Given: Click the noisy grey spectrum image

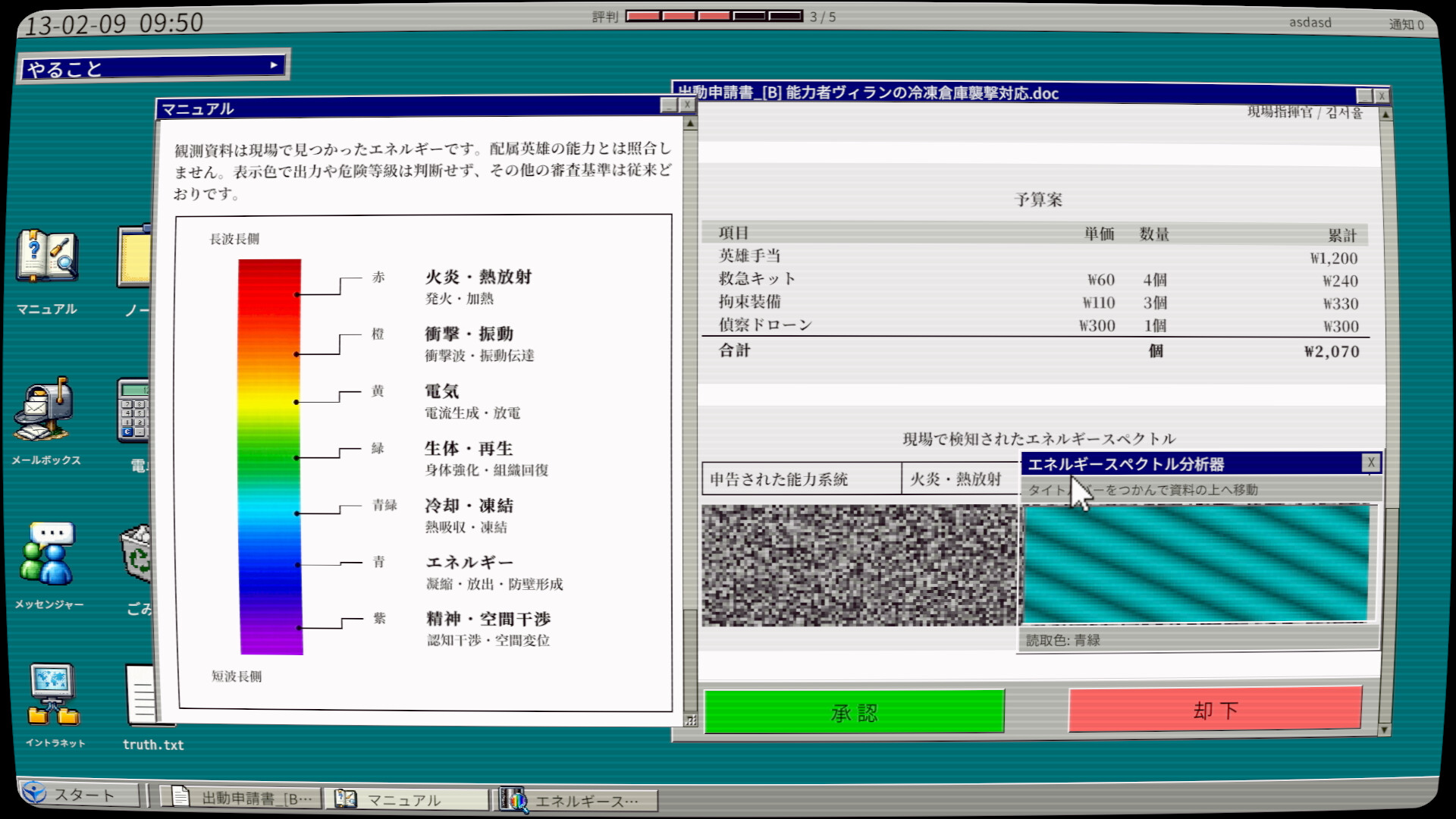Looking at the screenshot, I should coord(859,566).
